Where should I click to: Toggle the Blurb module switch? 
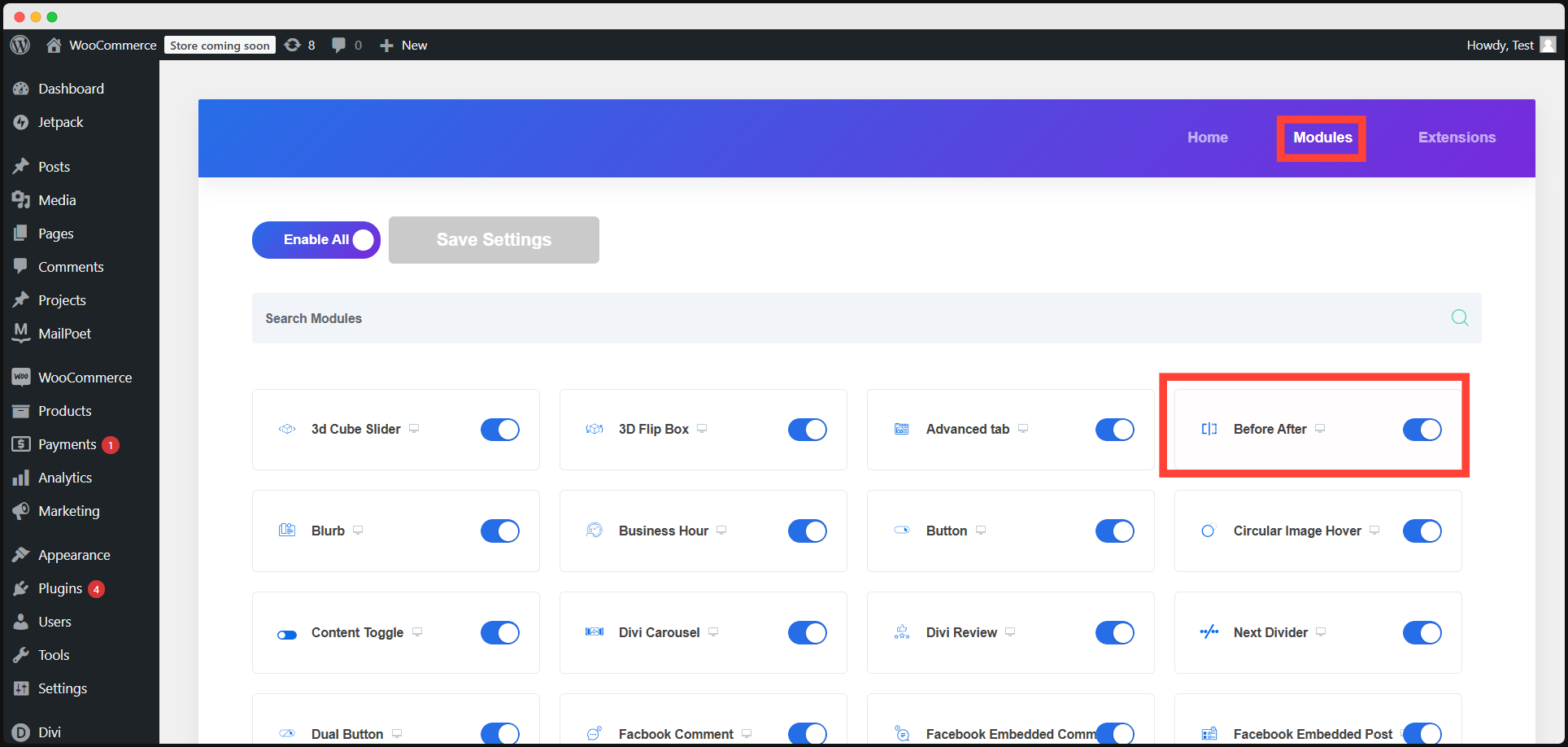click(500, 531)
